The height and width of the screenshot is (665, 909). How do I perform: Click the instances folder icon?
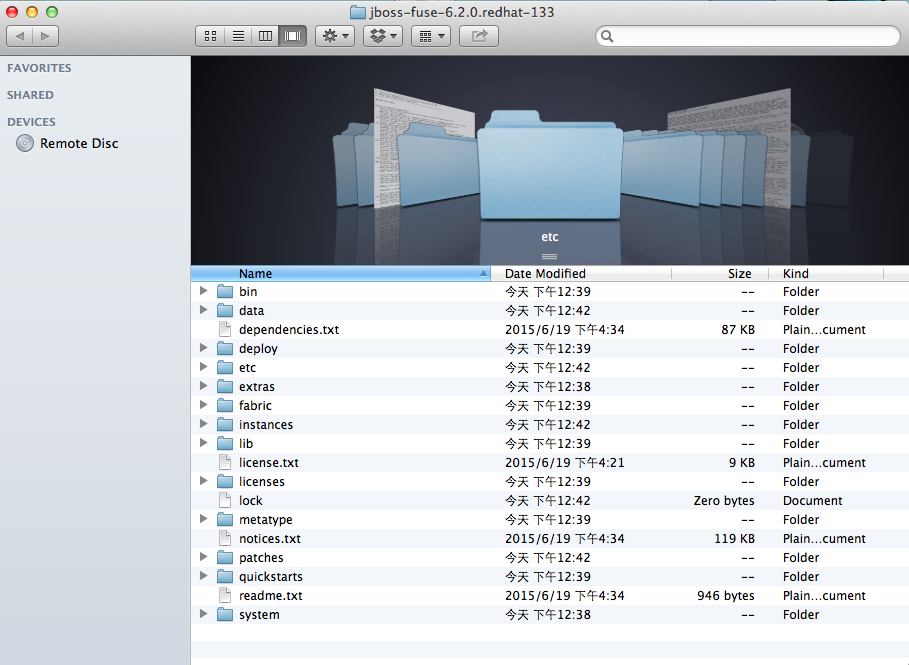[x=225, y=424]
